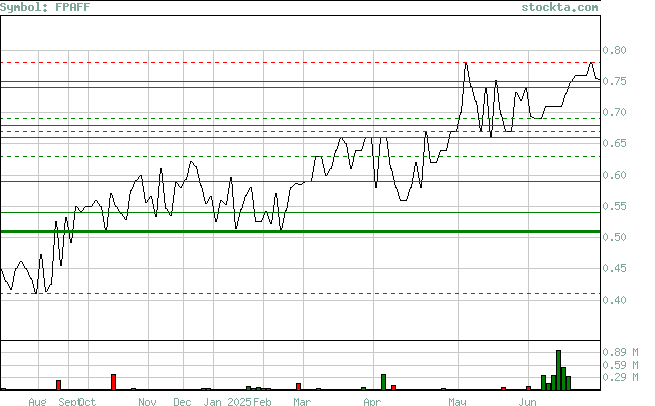Click the red volume bar near March

[x=298, y=386]
